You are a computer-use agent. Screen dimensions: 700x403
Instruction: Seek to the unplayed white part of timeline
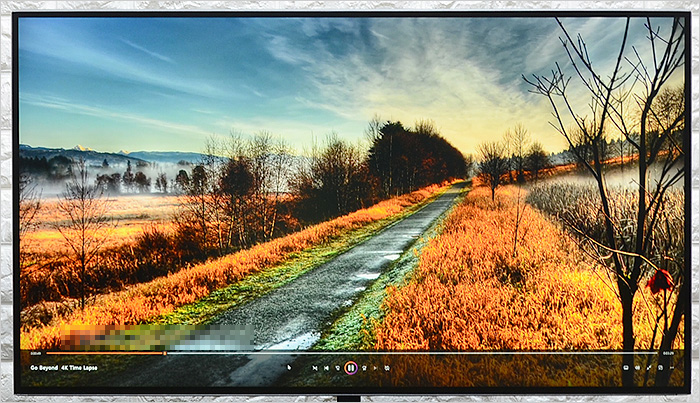click(400, 353)
